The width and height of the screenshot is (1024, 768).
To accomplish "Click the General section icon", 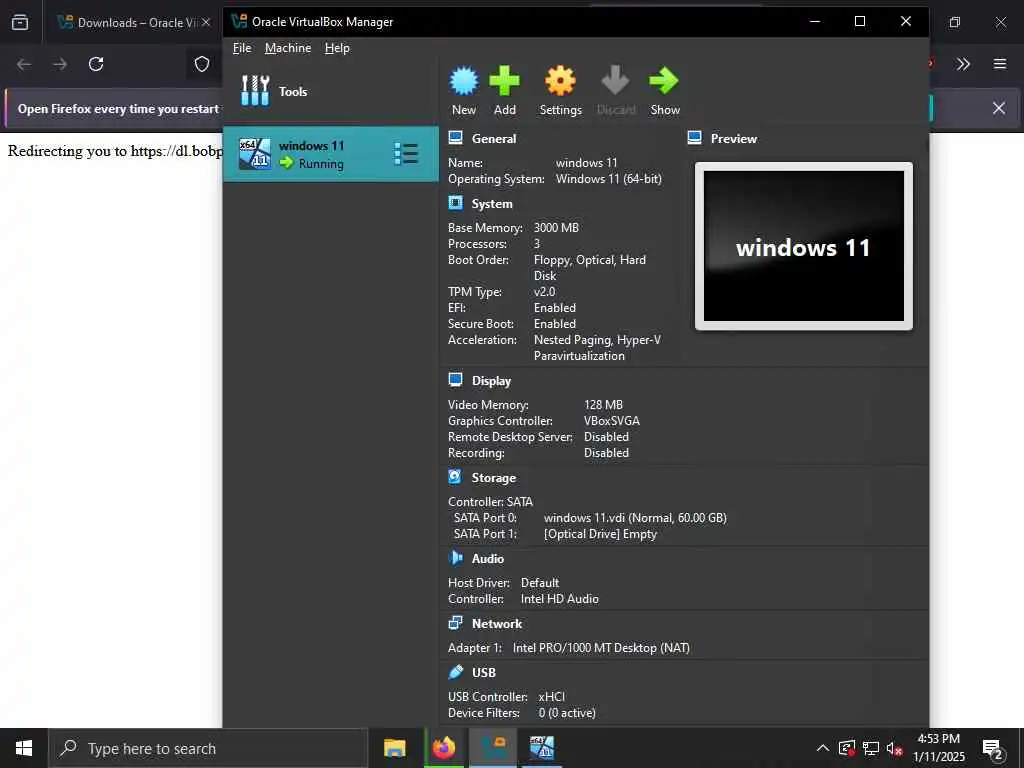I will coord(455,138).
